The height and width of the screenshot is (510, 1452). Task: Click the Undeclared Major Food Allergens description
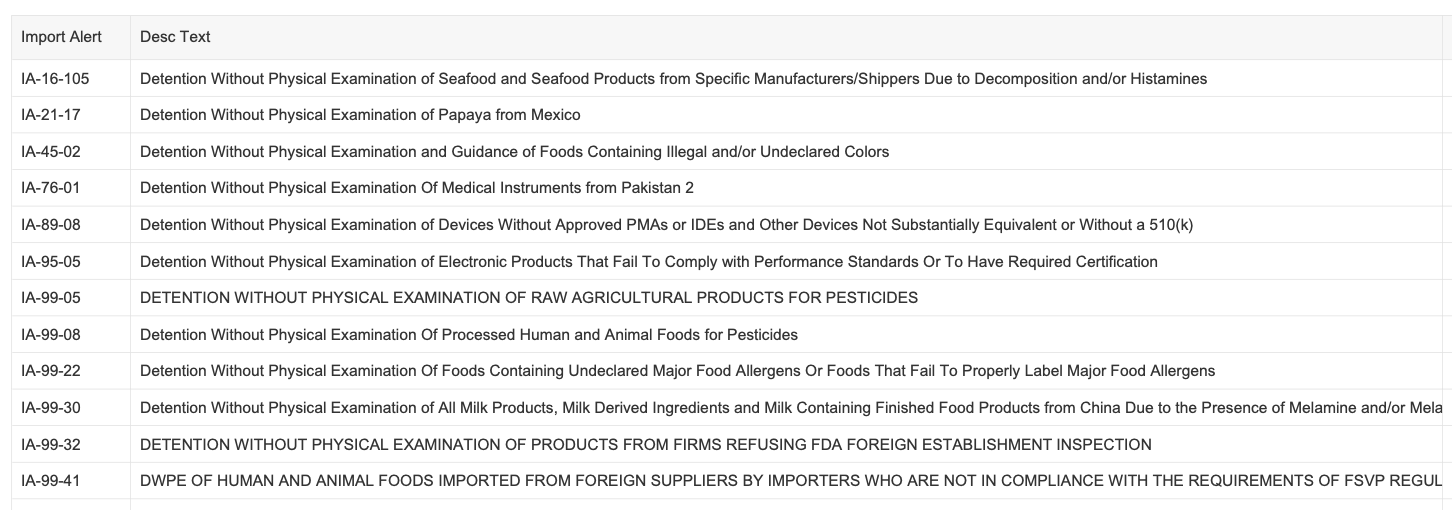pos(677,371)
